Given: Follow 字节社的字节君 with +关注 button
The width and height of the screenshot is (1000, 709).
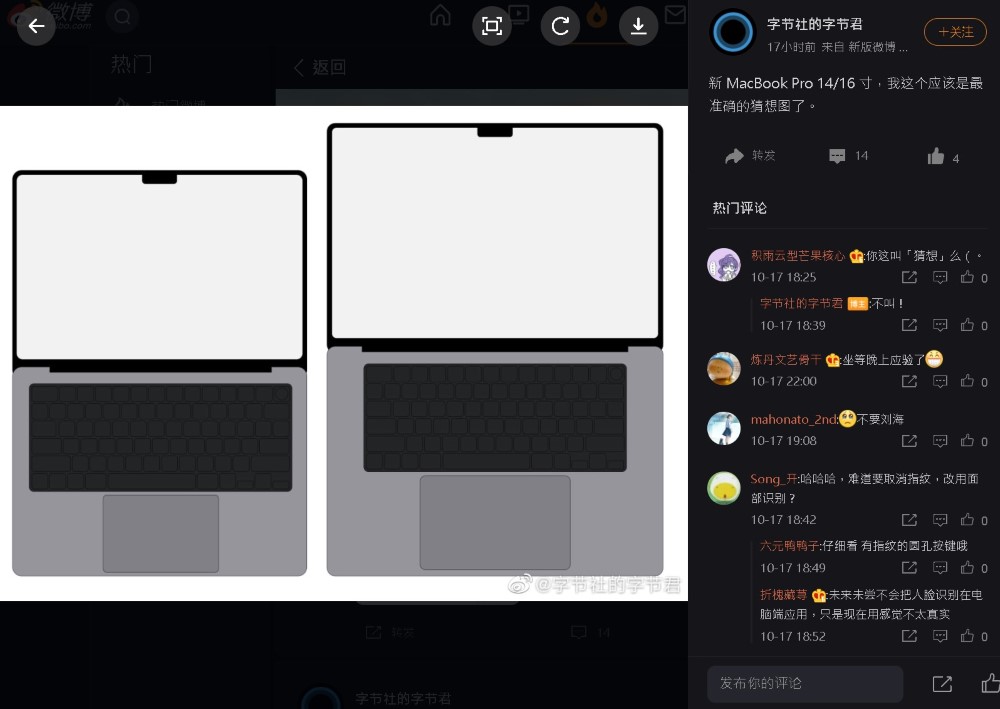Looking at the screenshot, I should tap(955, 32).
